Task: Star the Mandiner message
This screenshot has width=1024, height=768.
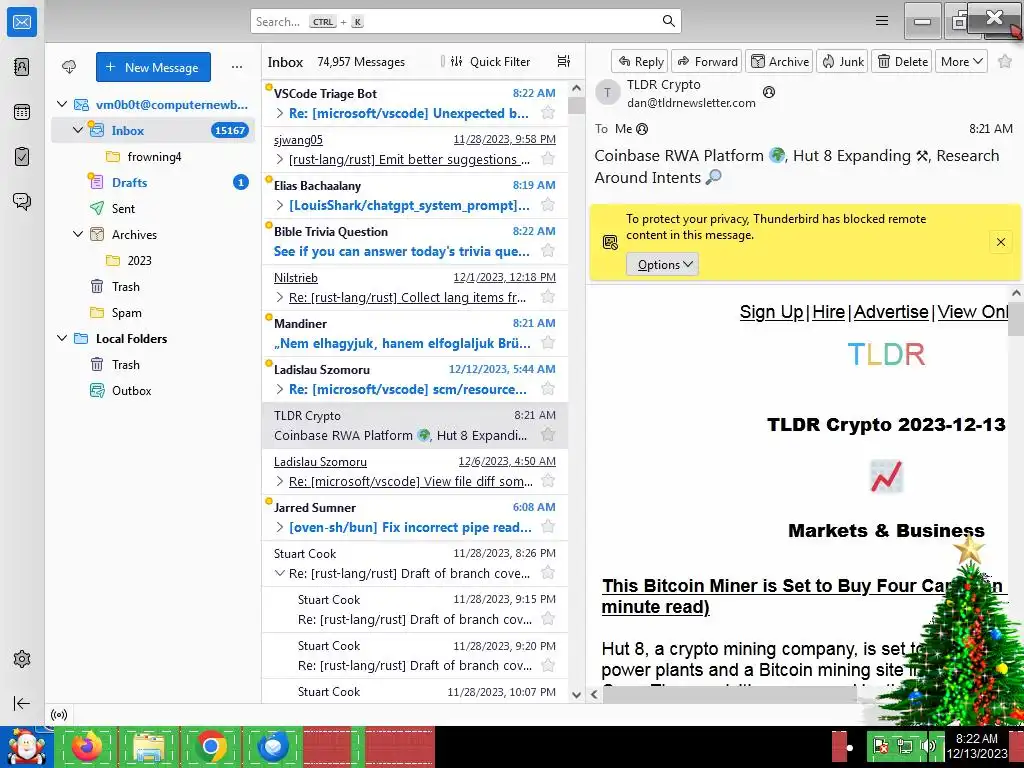Action: click(548, 343)
